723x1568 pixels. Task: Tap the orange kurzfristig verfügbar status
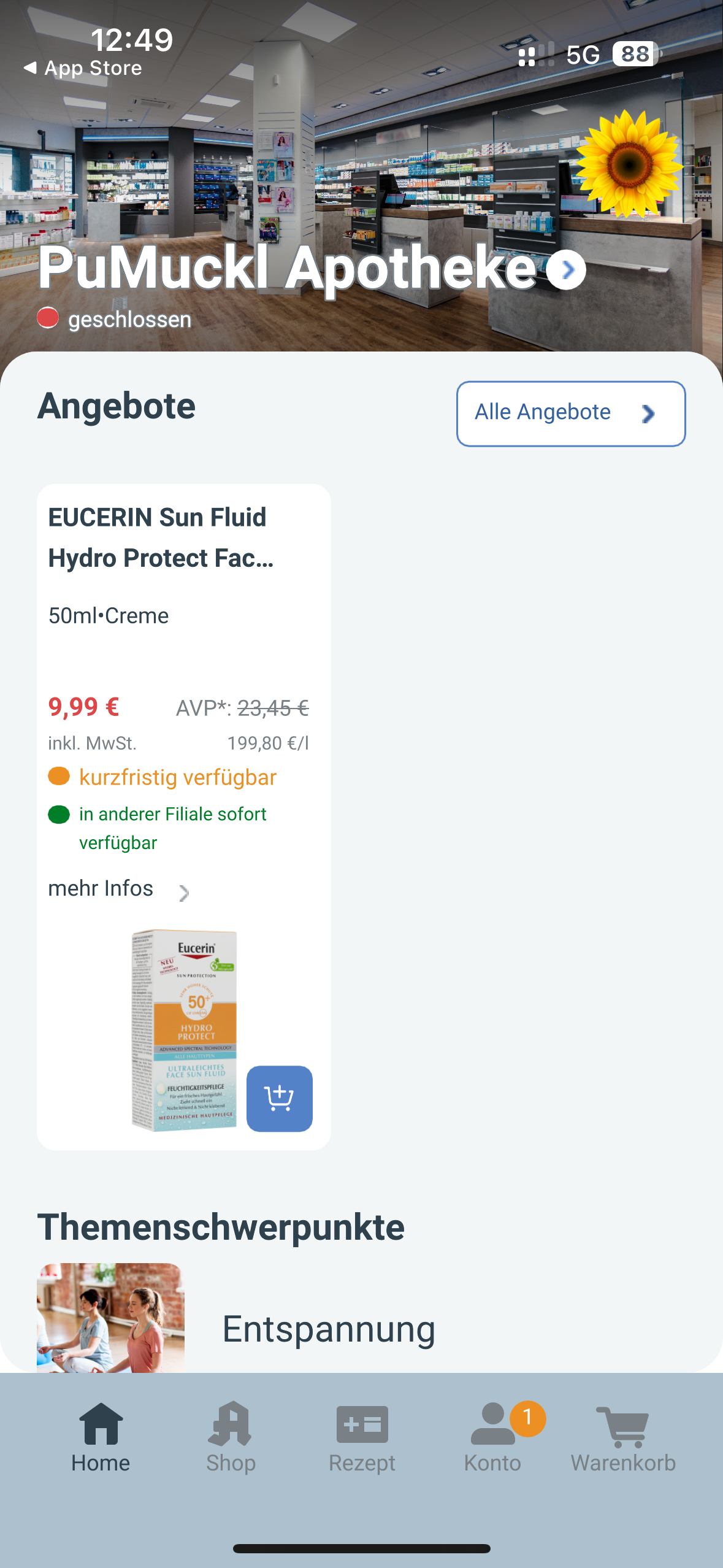point(178,777)
